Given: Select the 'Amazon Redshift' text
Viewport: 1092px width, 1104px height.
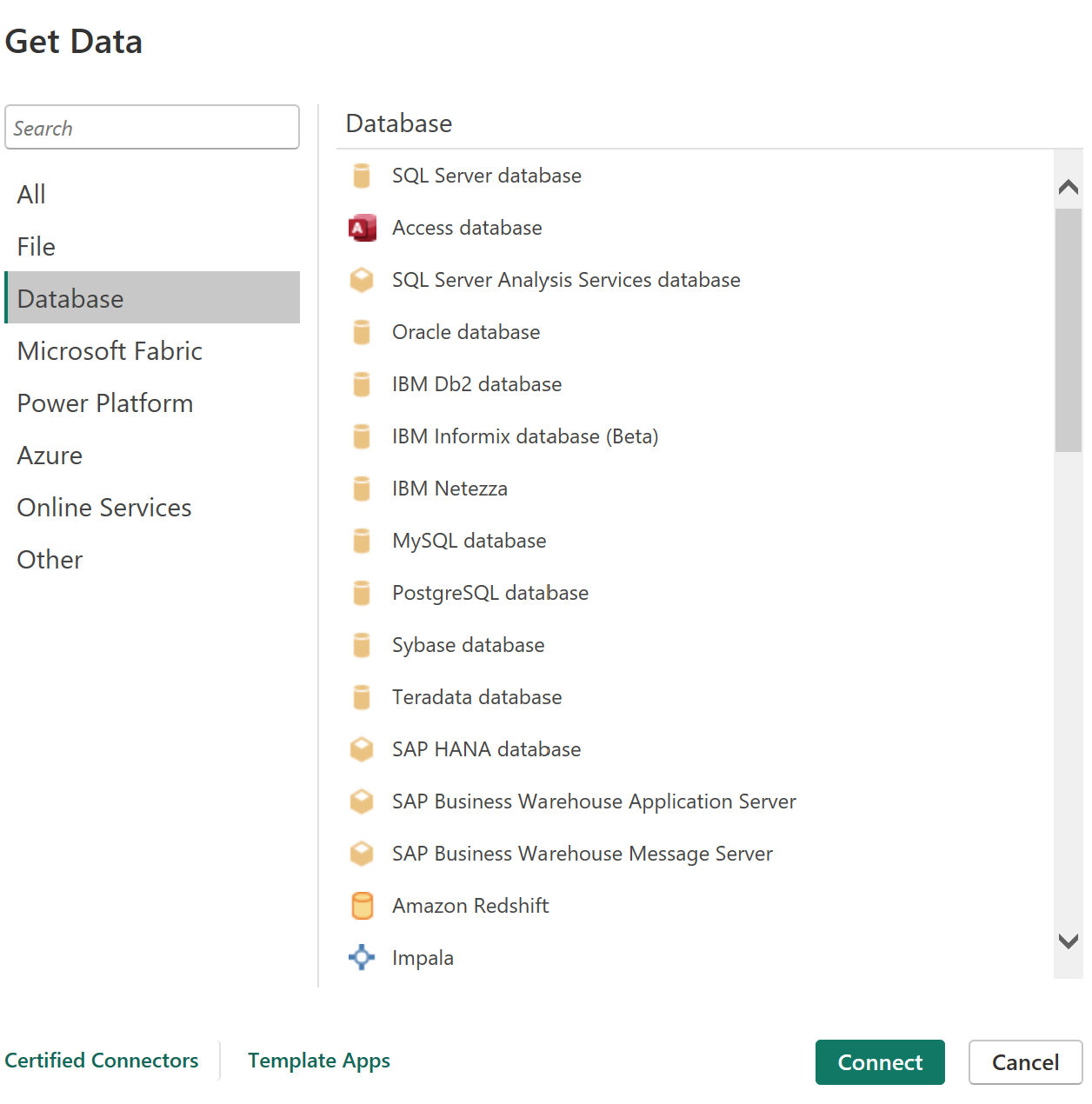Looking at the screenshot, I should pyautogui.click(x=470, y=906).
